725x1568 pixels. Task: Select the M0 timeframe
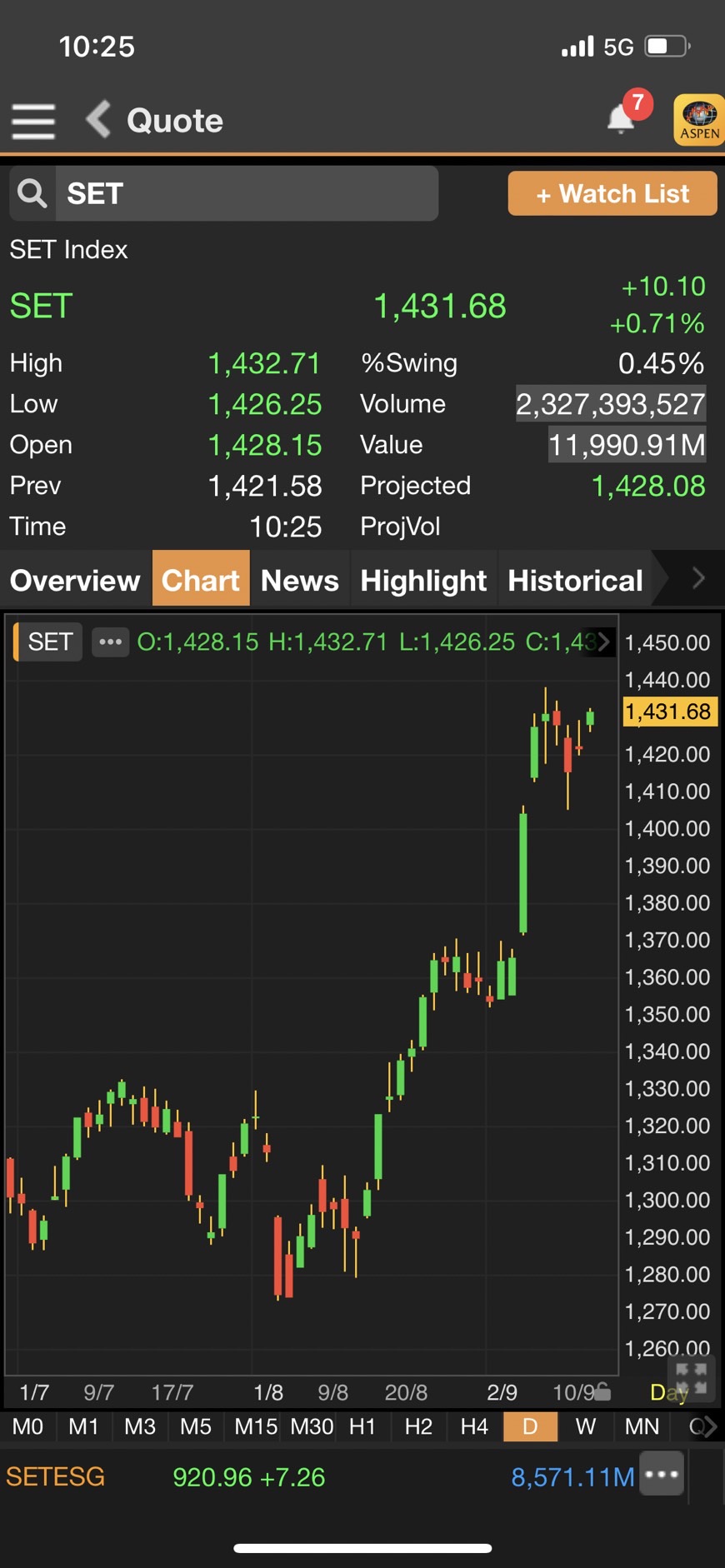point(27,1426)
